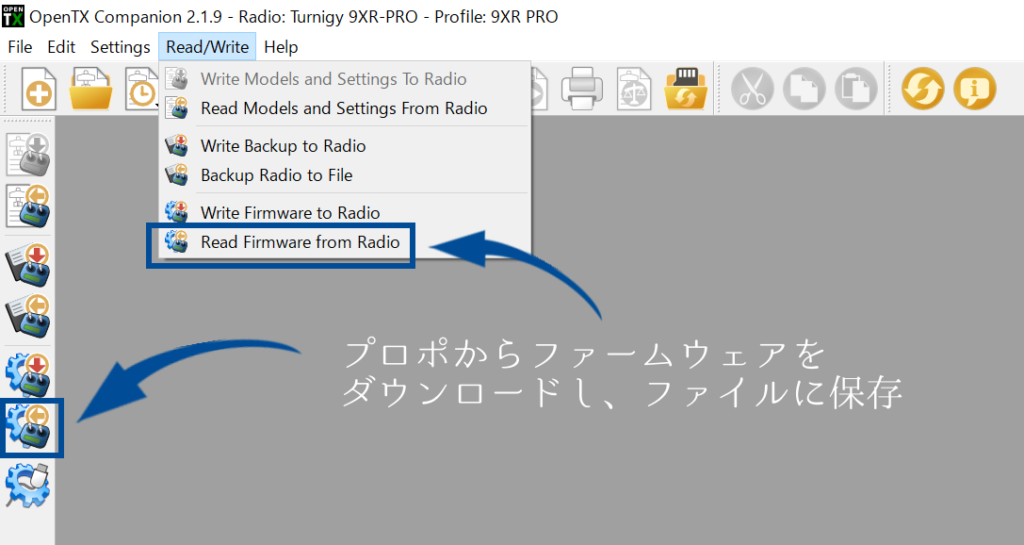Open the Help menu
The height and width of the screenshot is (545, 1024).
[281, 47]
